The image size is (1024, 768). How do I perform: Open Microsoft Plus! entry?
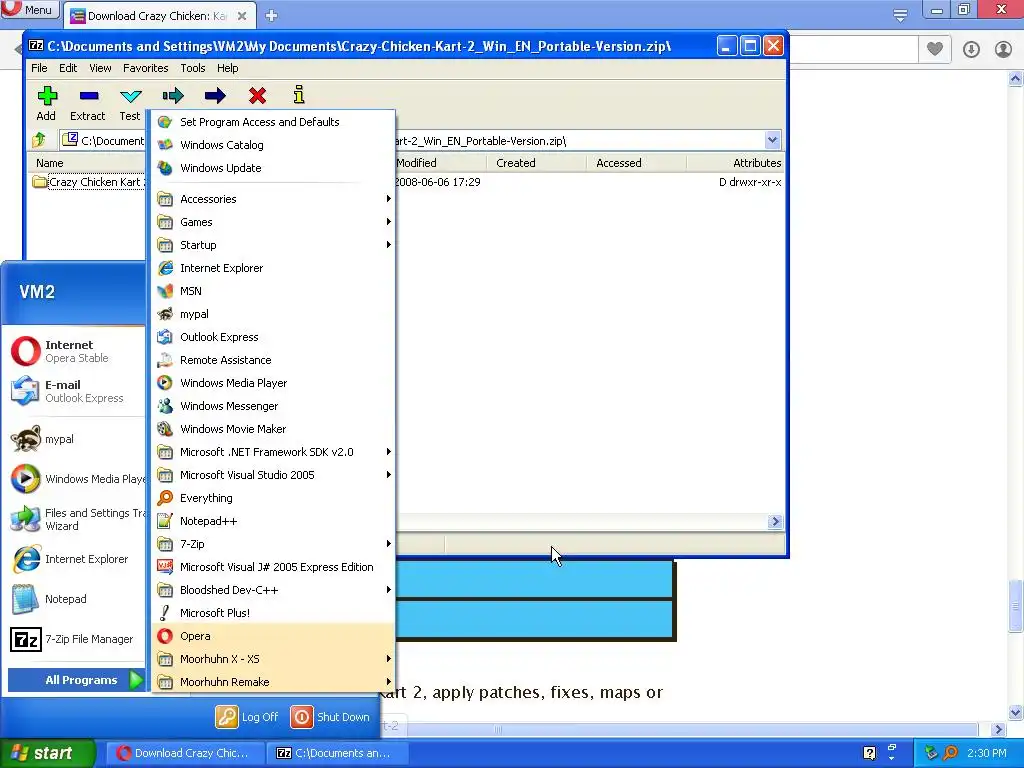273,613
